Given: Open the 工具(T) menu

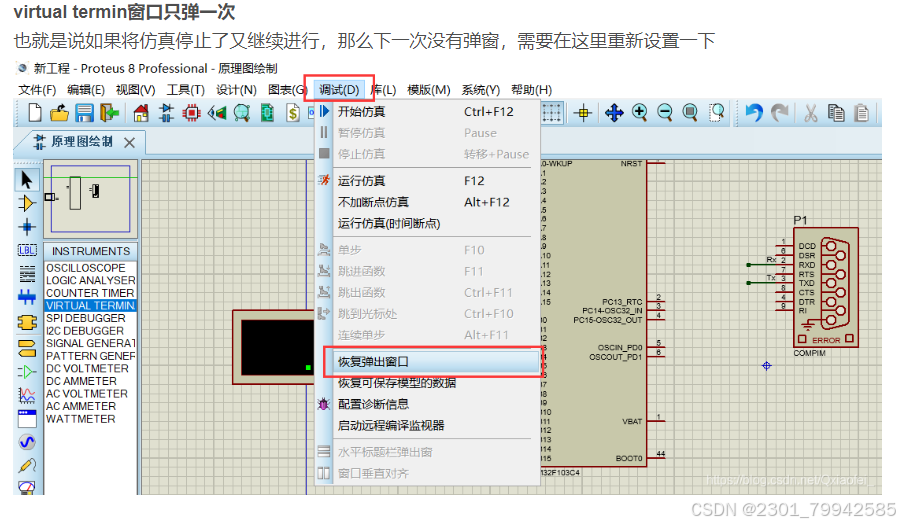Looking at the screenshot, I should tap(185, 90).
